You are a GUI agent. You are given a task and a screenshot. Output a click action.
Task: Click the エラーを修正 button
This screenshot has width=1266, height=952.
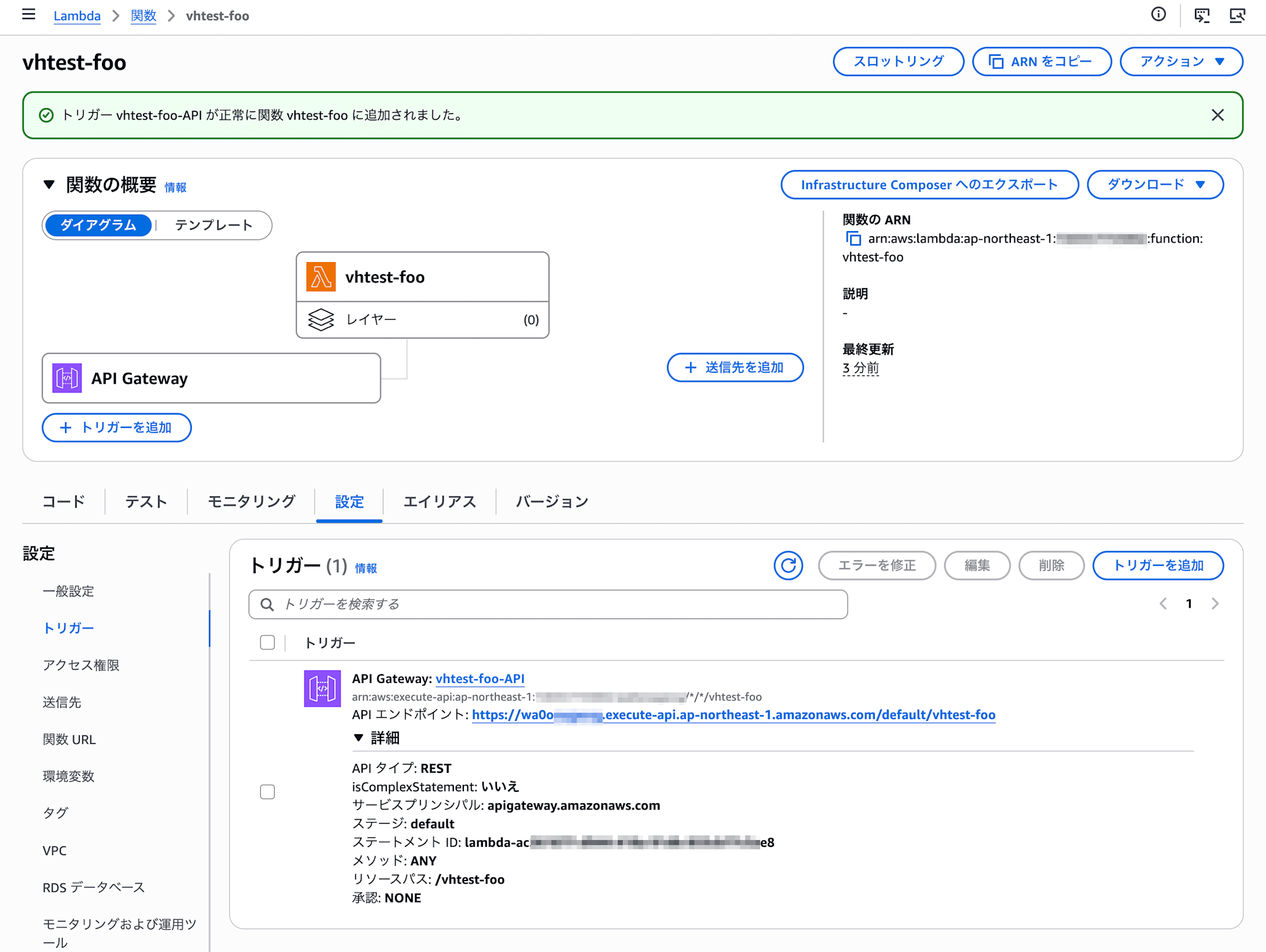pyautogui.click(x=877, y=565)
